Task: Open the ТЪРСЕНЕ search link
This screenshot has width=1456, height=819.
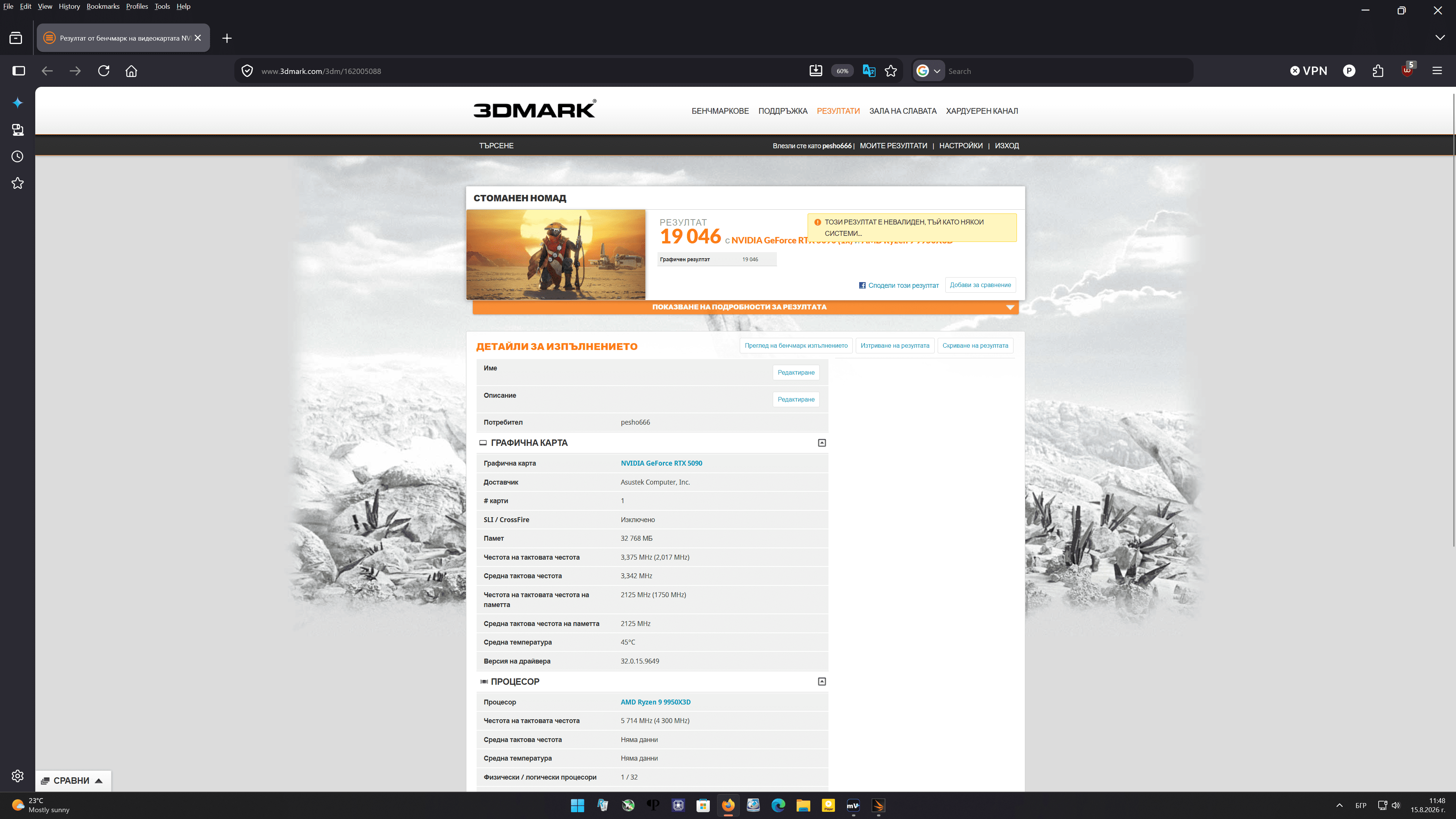Action: point(496,145)
